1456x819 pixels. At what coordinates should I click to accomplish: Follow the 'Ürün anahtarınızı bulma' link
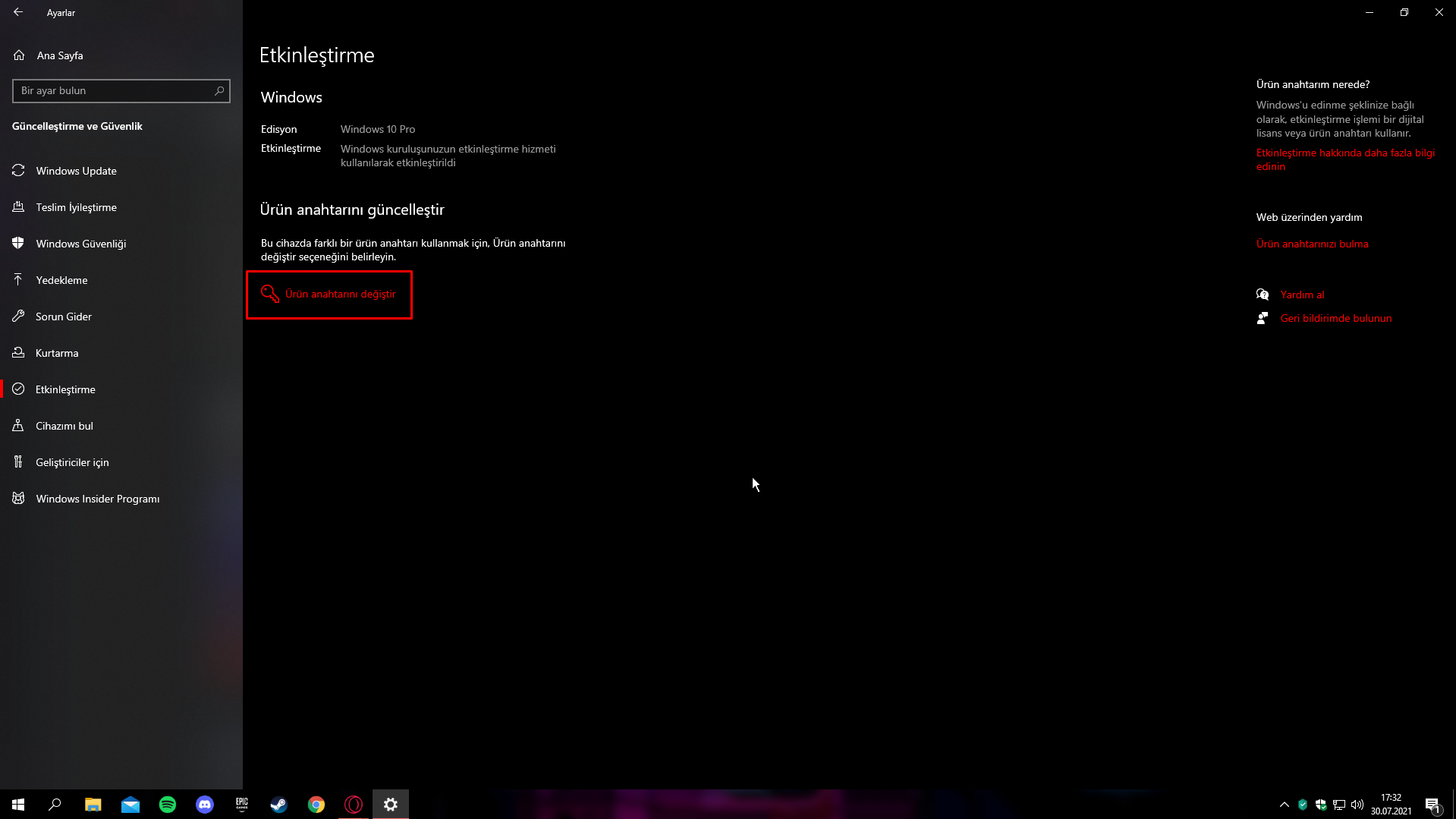[x=1313, y=244]
